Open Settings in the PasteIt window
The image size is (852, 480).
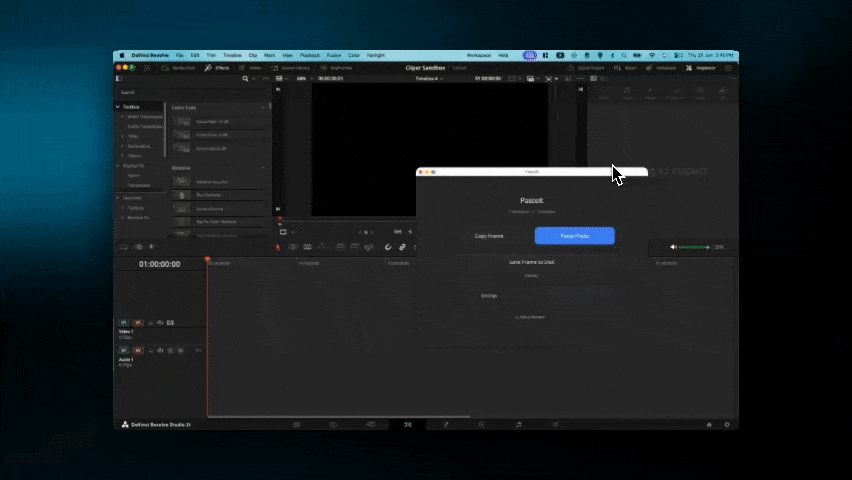(489, 296)
